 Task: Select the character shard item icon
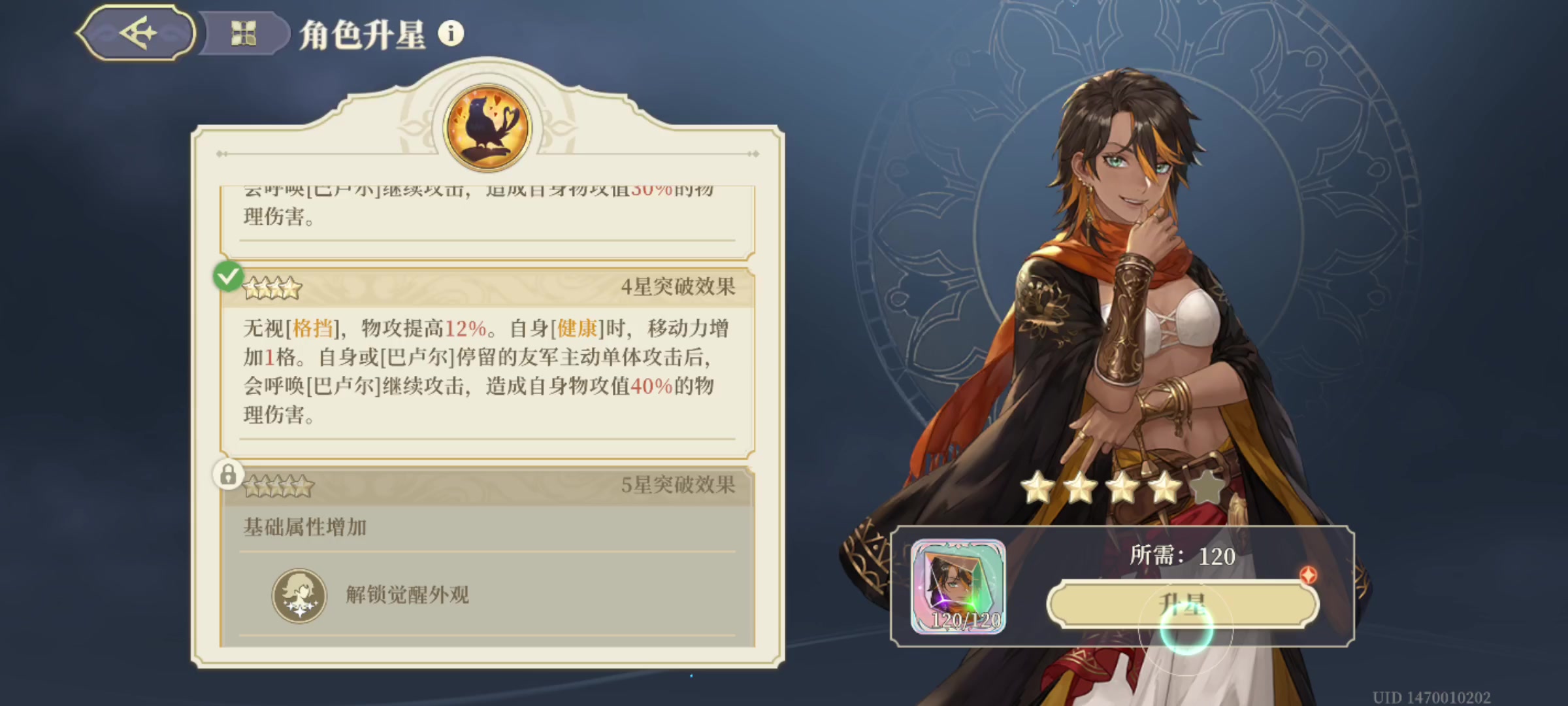(958, 586)
